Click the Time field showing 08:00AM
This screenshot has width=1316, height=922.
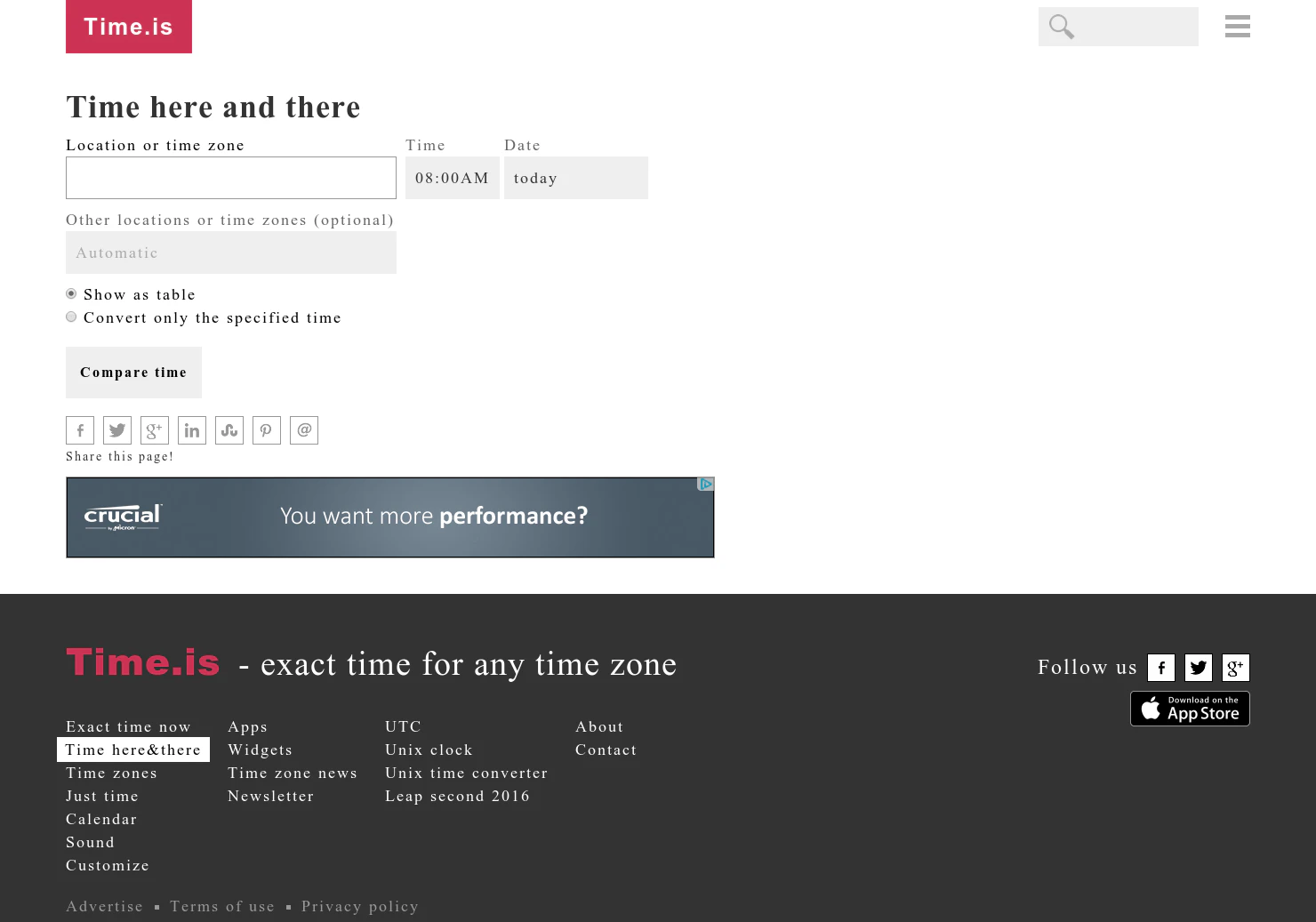pos(453,178)
